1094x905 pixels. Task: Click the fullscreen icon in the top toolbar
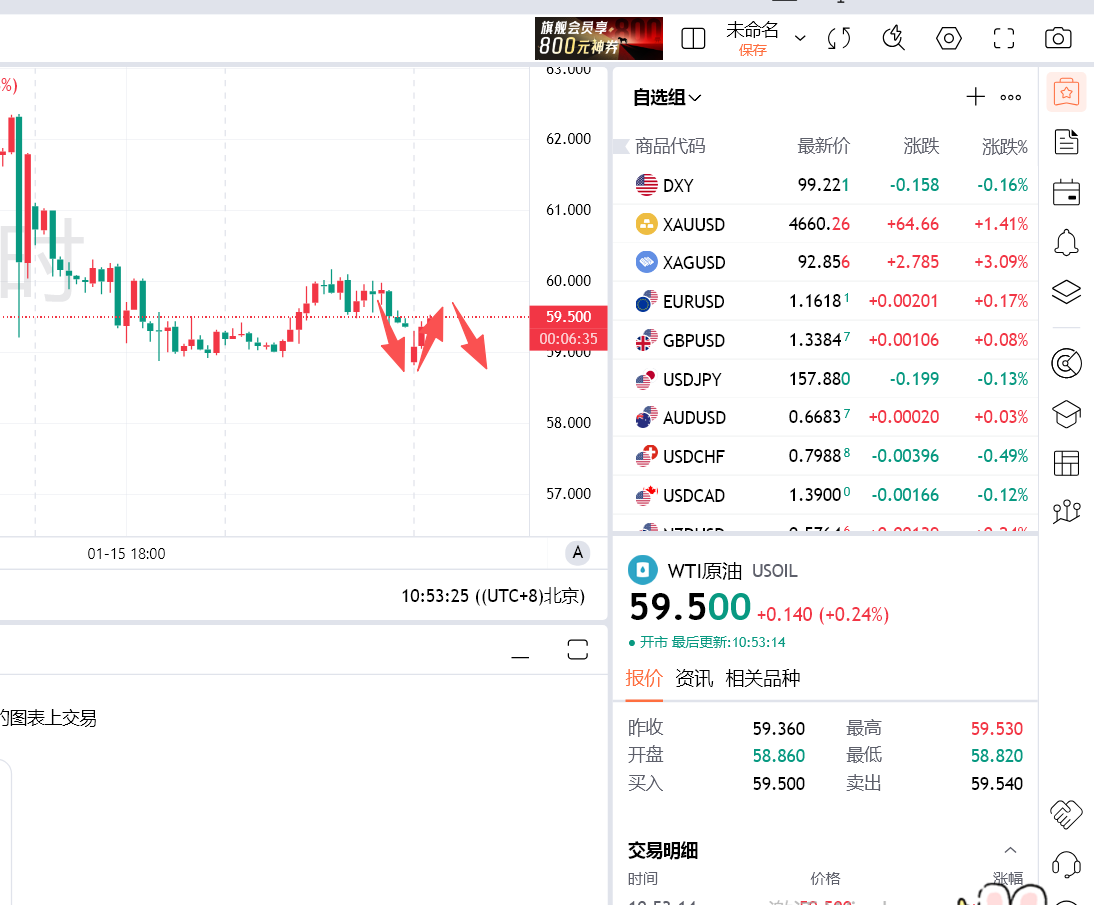(1003, 38)
